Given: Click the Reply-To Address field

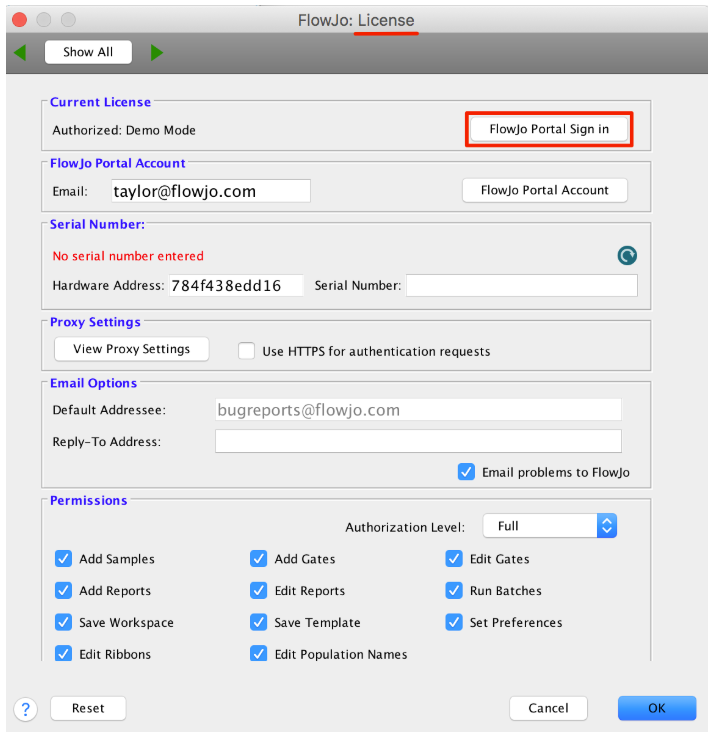Looking at the screenshot, I should 418,442.
